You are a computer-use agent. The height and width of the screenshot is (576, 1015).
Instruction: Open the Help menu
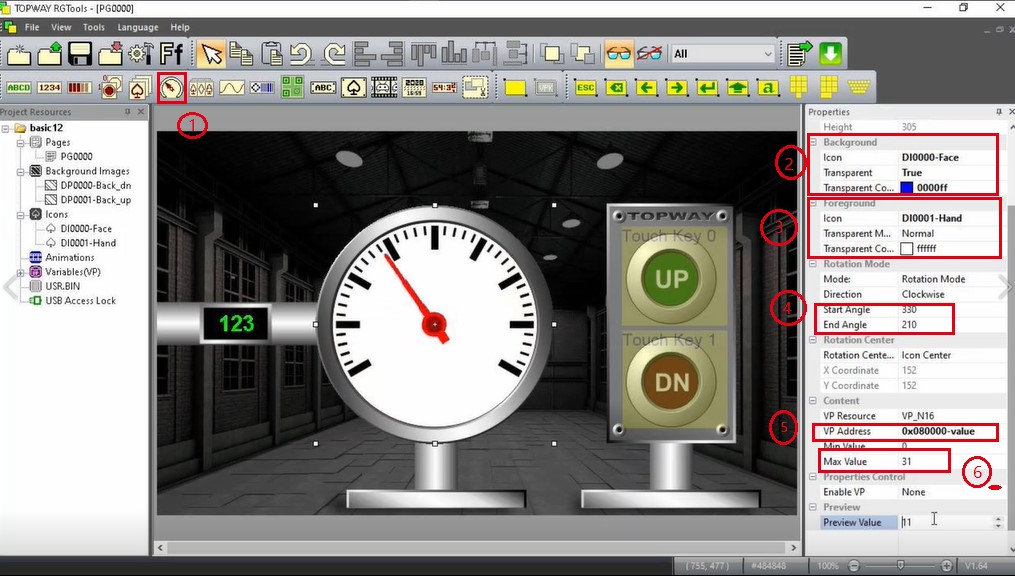click(x=180, y=27)
